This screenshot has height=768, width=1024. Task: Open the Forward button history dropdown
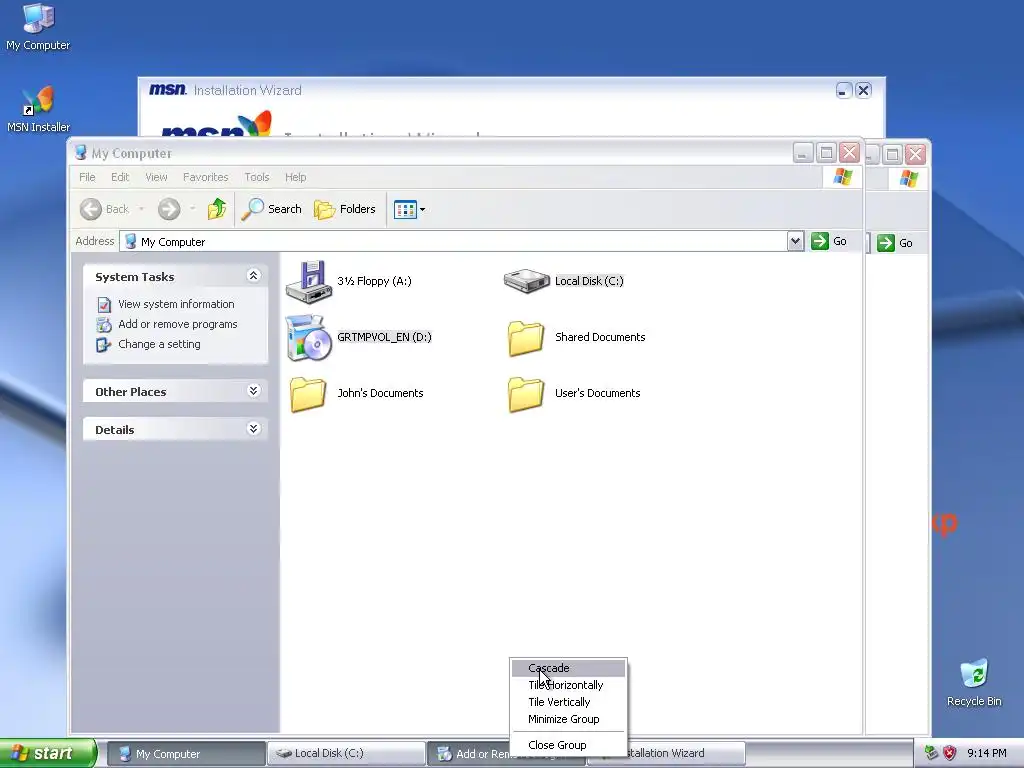[x=193, y=209]
